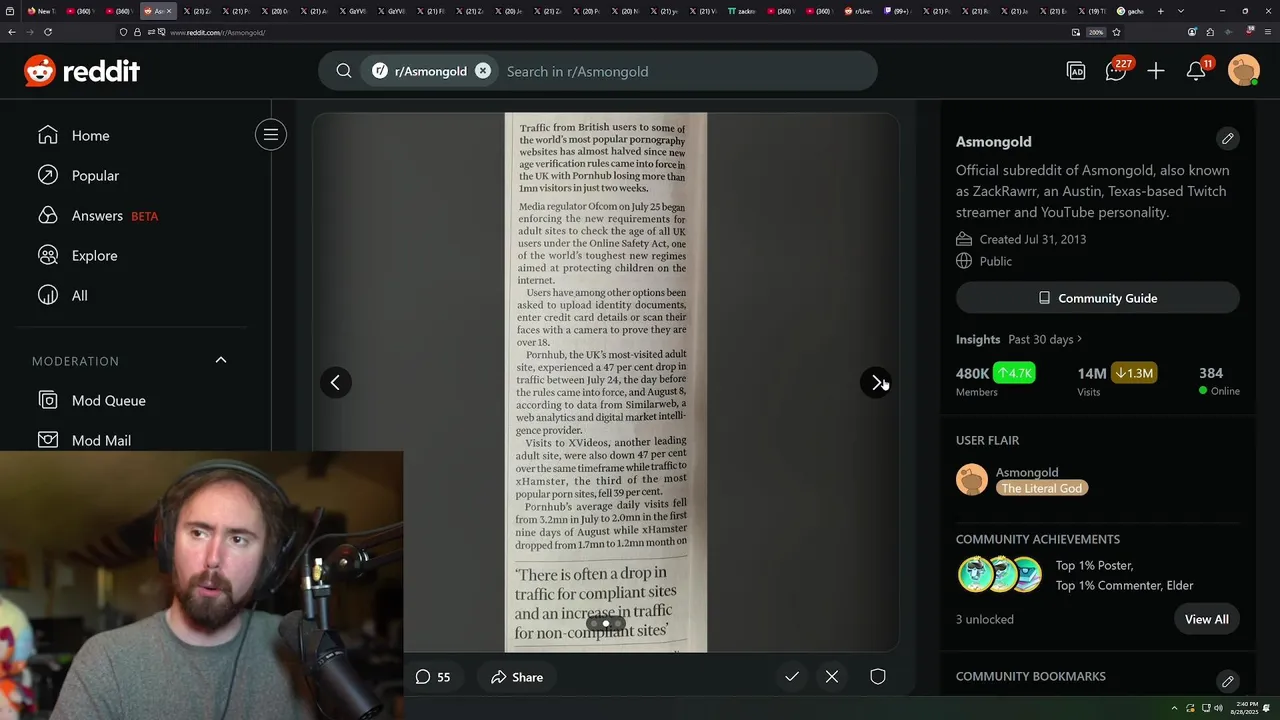Switch to the zackrawrr tab
Image resolution: width=1280 pixels, height=720 pixels.
(743, 11)
